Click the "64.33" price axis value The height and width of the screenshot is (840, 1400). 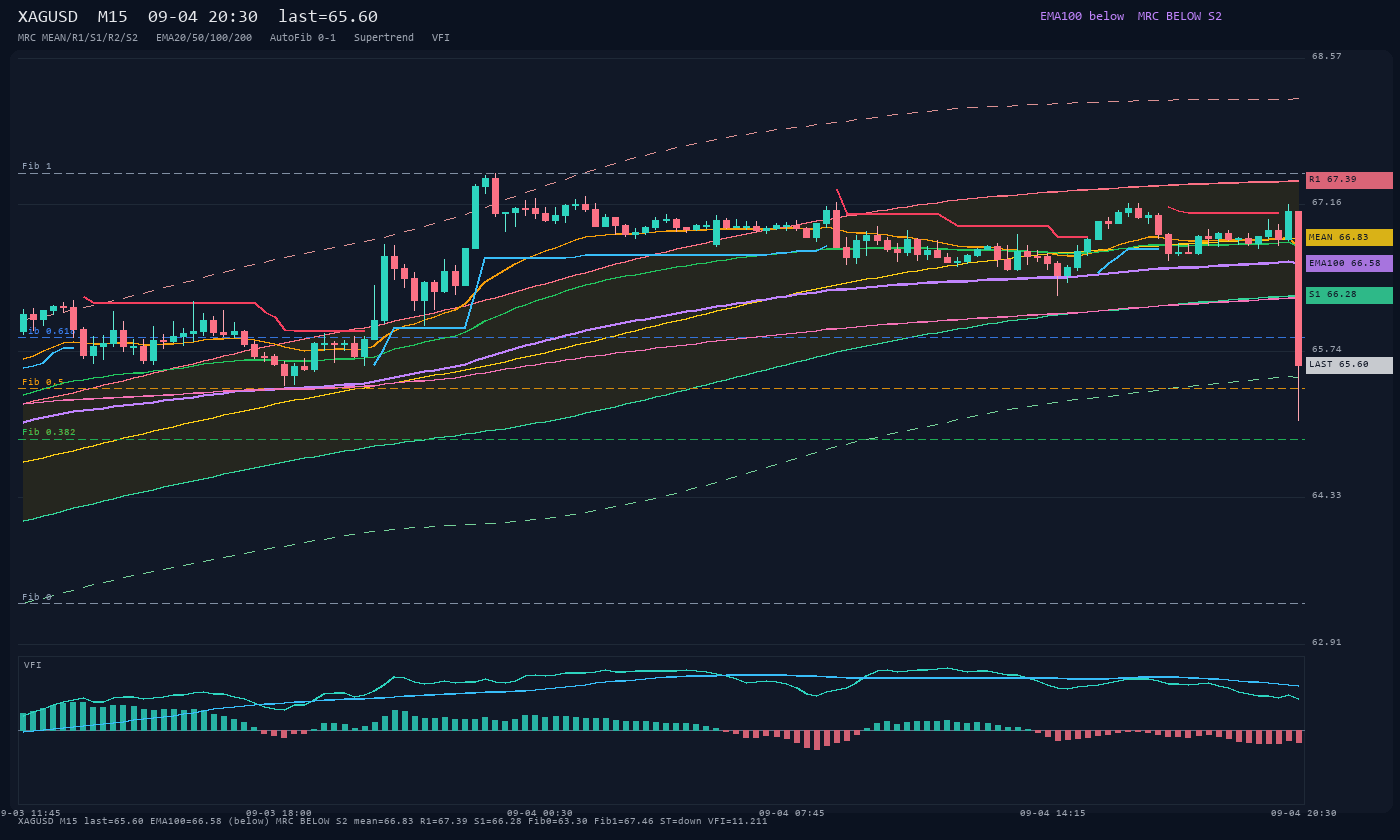(x=1327, y=496)
